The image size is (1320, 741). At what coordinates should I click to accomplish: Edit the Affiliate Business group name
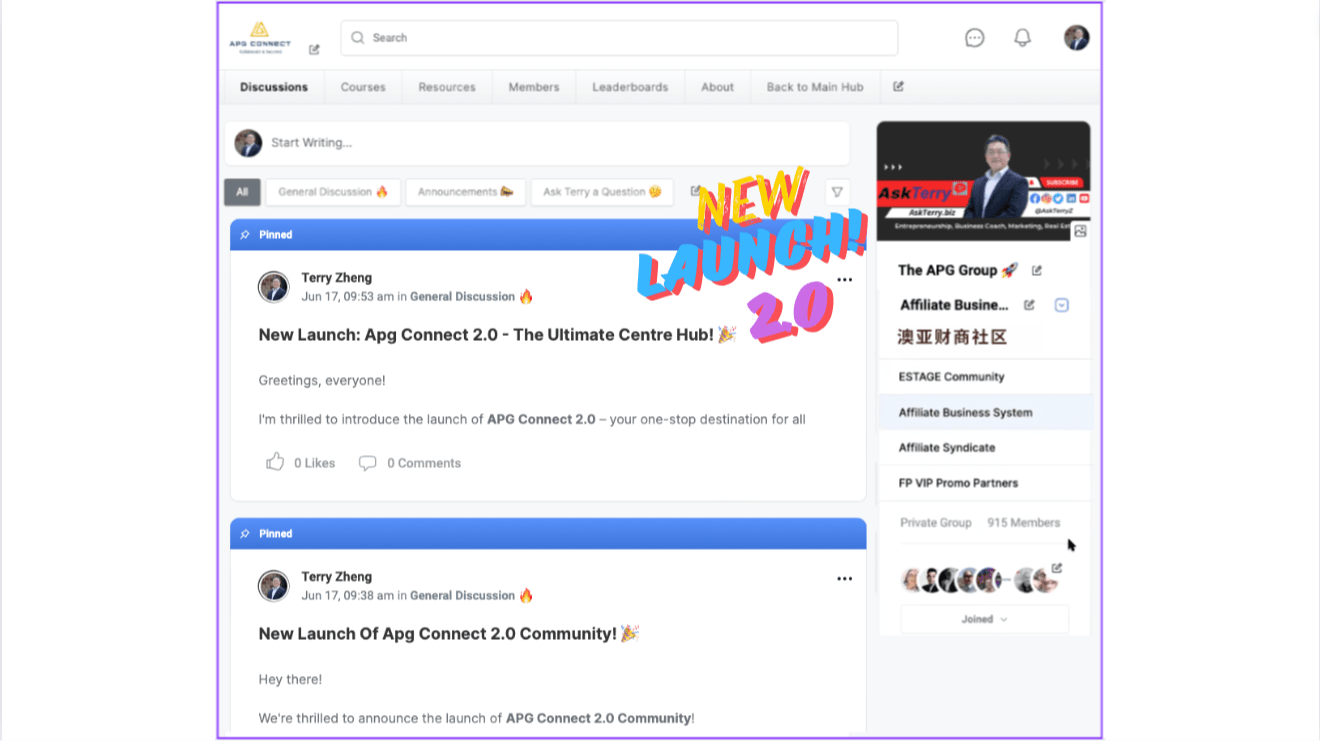pos(1029,305)
